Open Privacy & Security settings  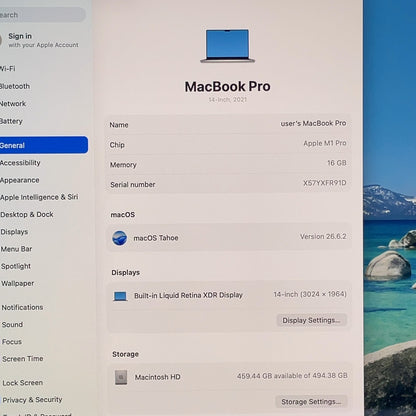click(x=32, y=400)
